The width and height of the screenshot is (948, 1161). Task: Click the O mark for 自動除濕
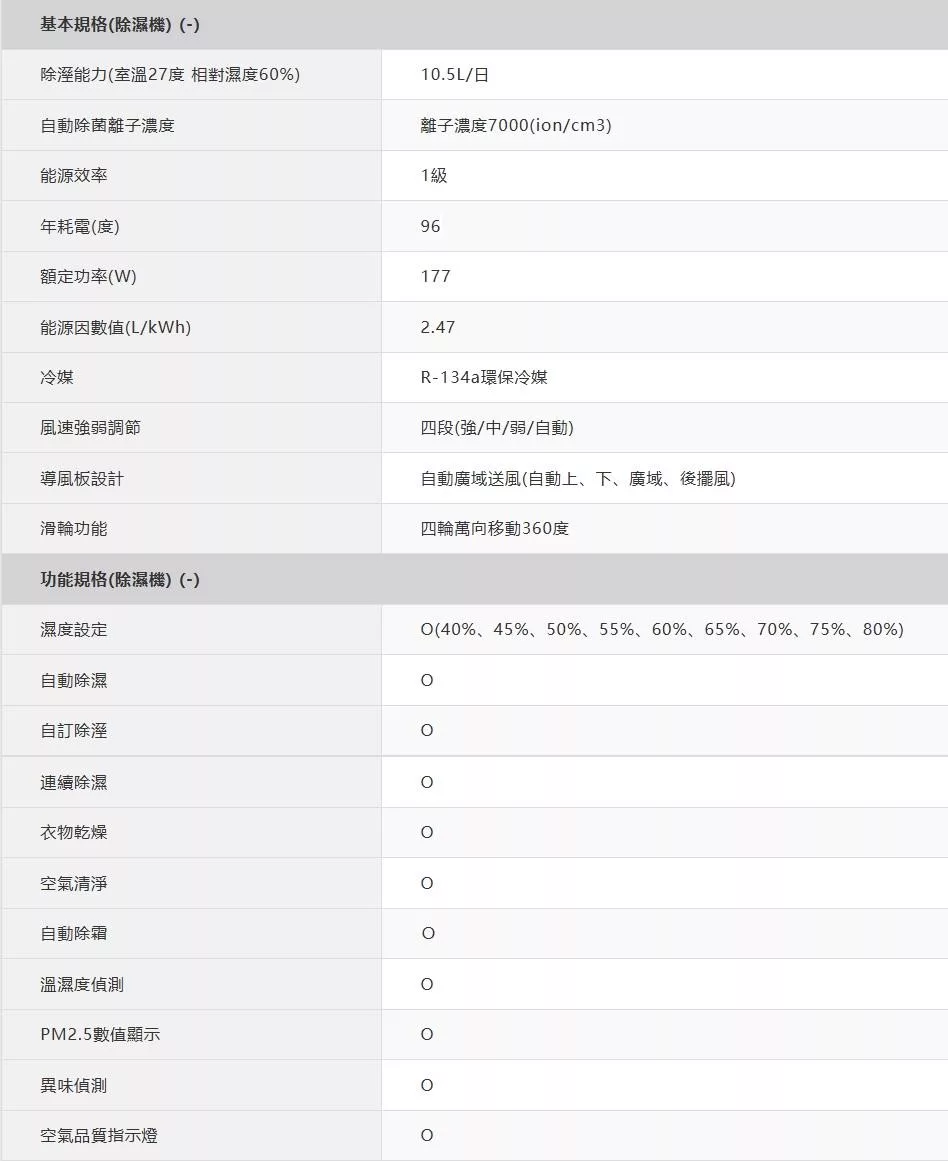[x=426, y=680]
